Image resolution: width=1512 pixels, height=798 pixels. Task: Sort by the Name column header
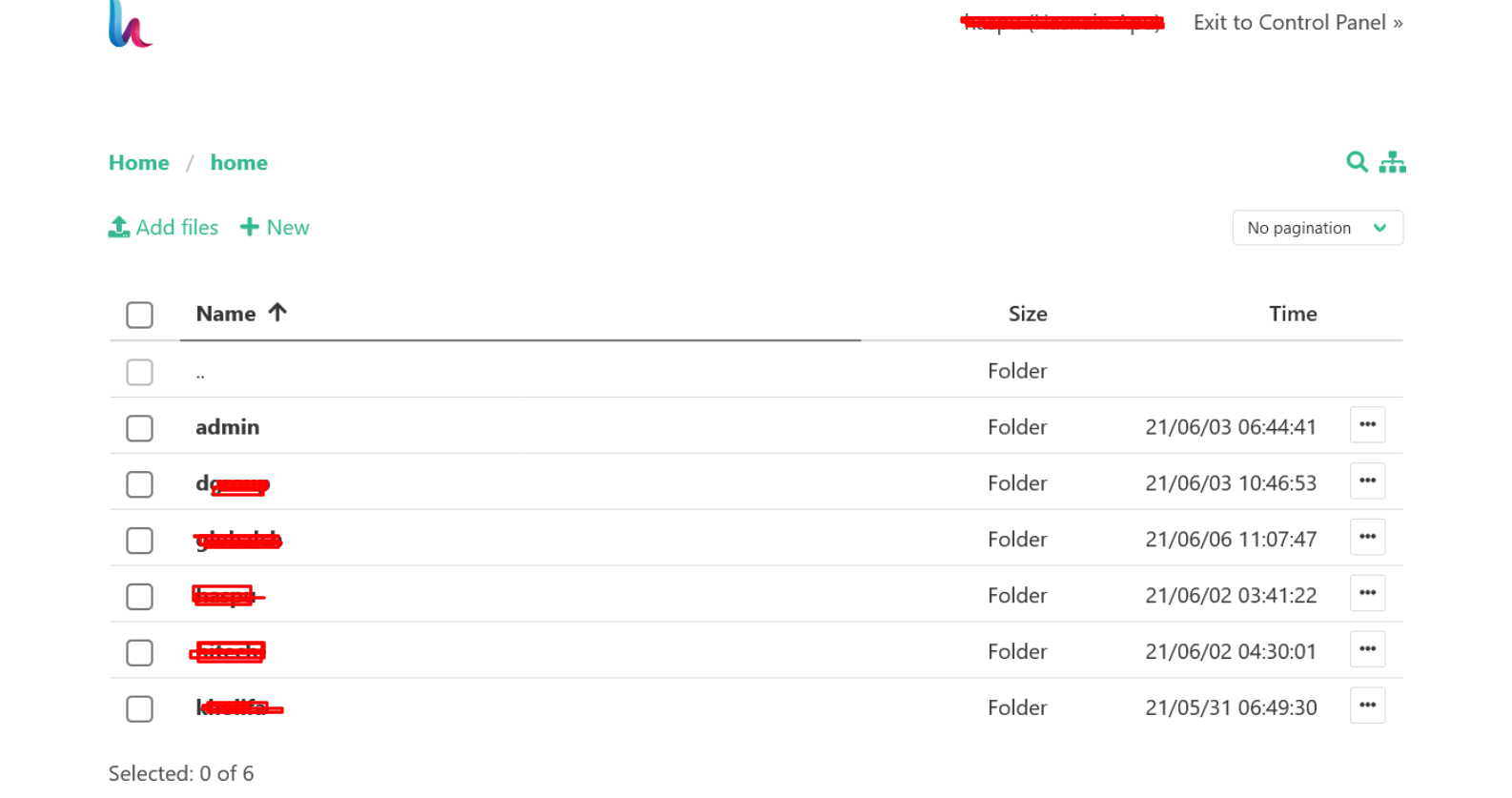(x=226, y=314)
